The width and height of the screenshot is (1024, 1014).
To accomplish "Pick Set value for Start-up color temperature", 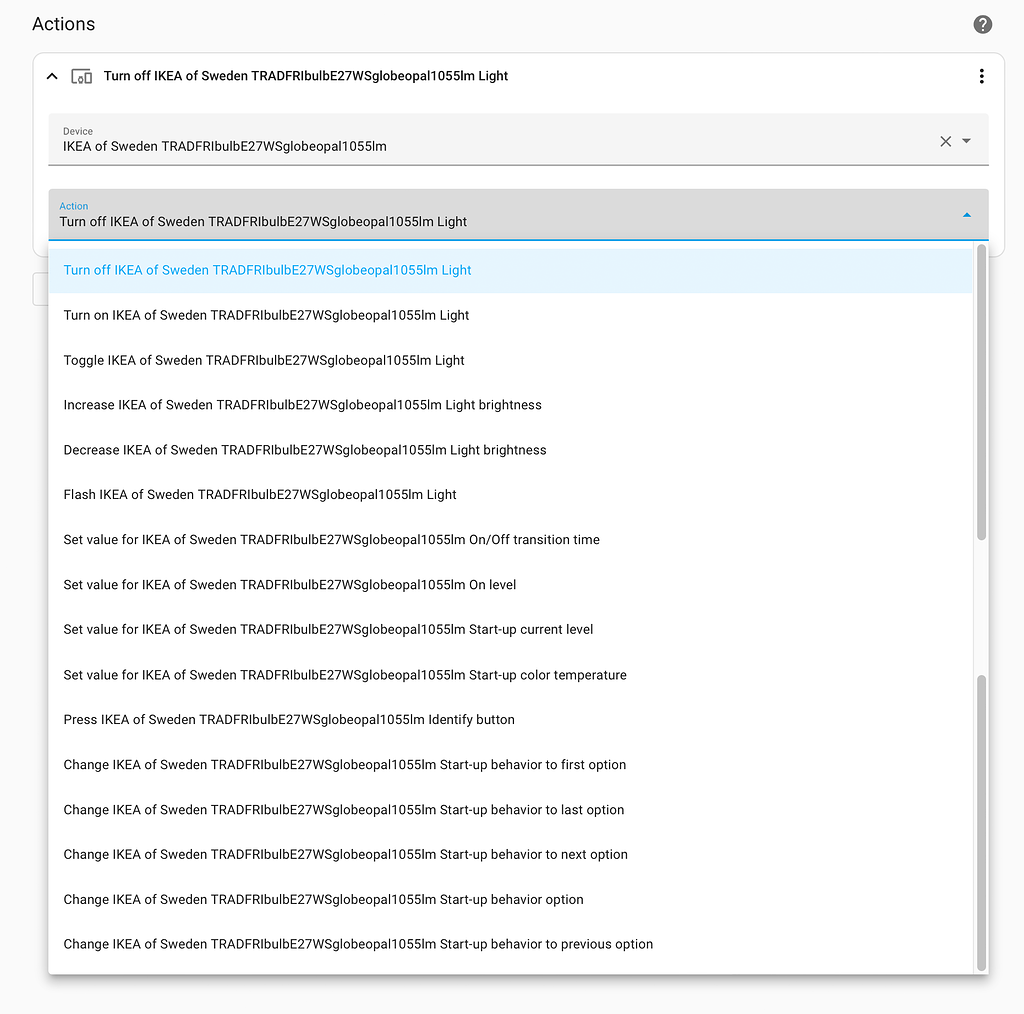I will point(510,675).
